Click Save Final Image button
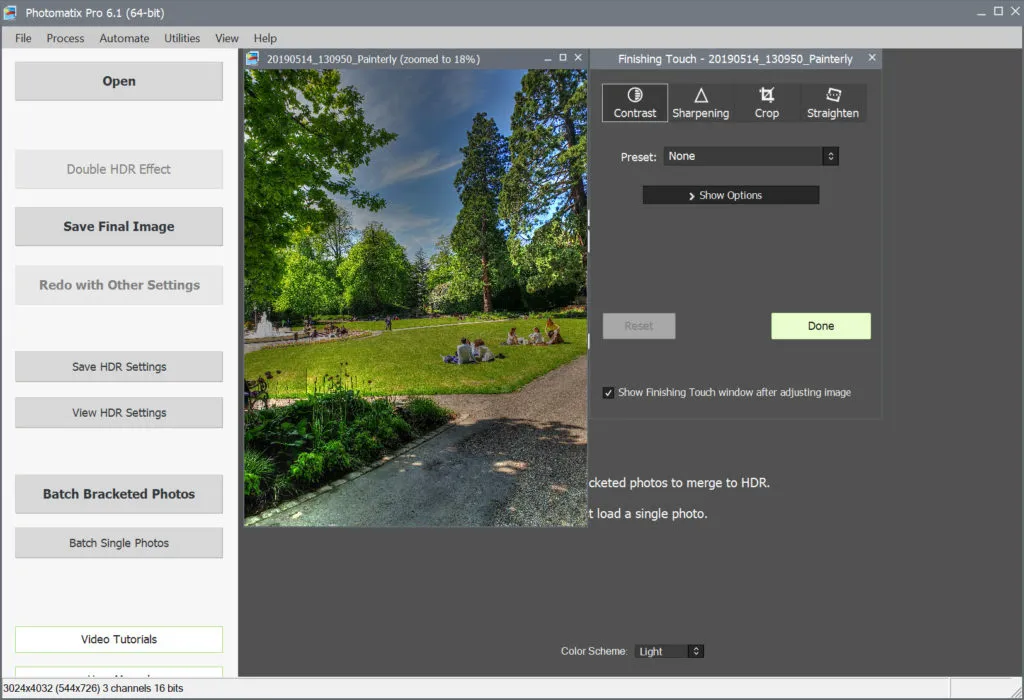This screenshot has height=700, width=1024. coord(119,227)
